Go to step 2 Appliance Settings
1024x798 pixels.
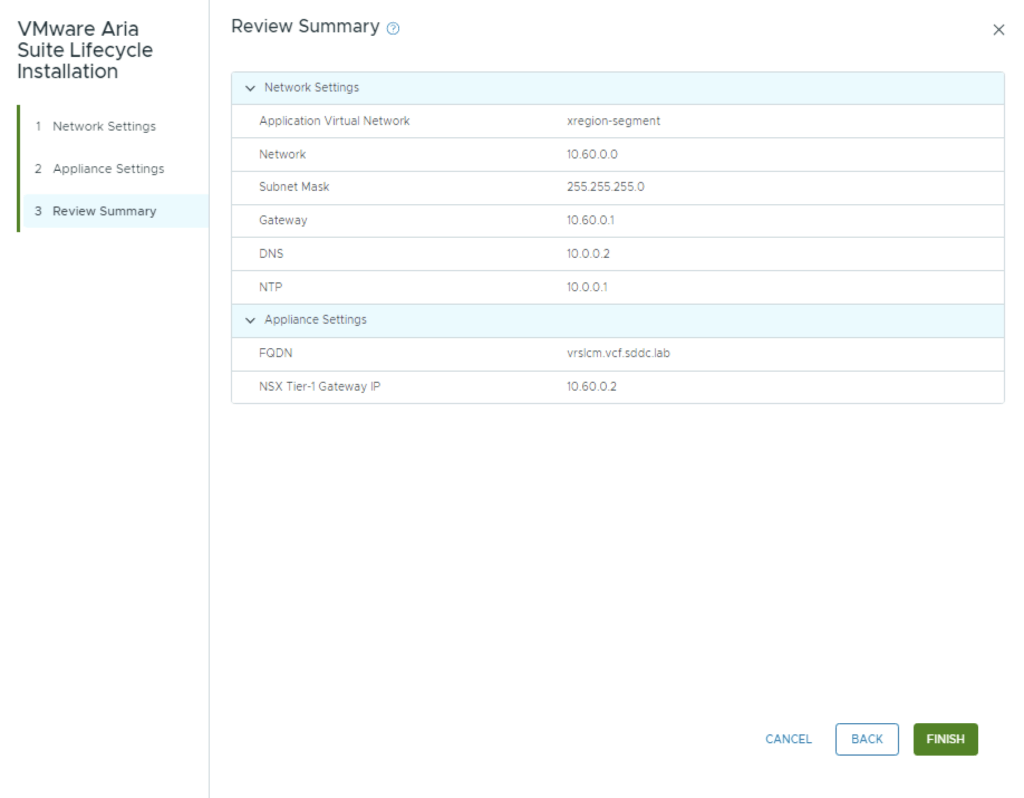tap(108, 169)
